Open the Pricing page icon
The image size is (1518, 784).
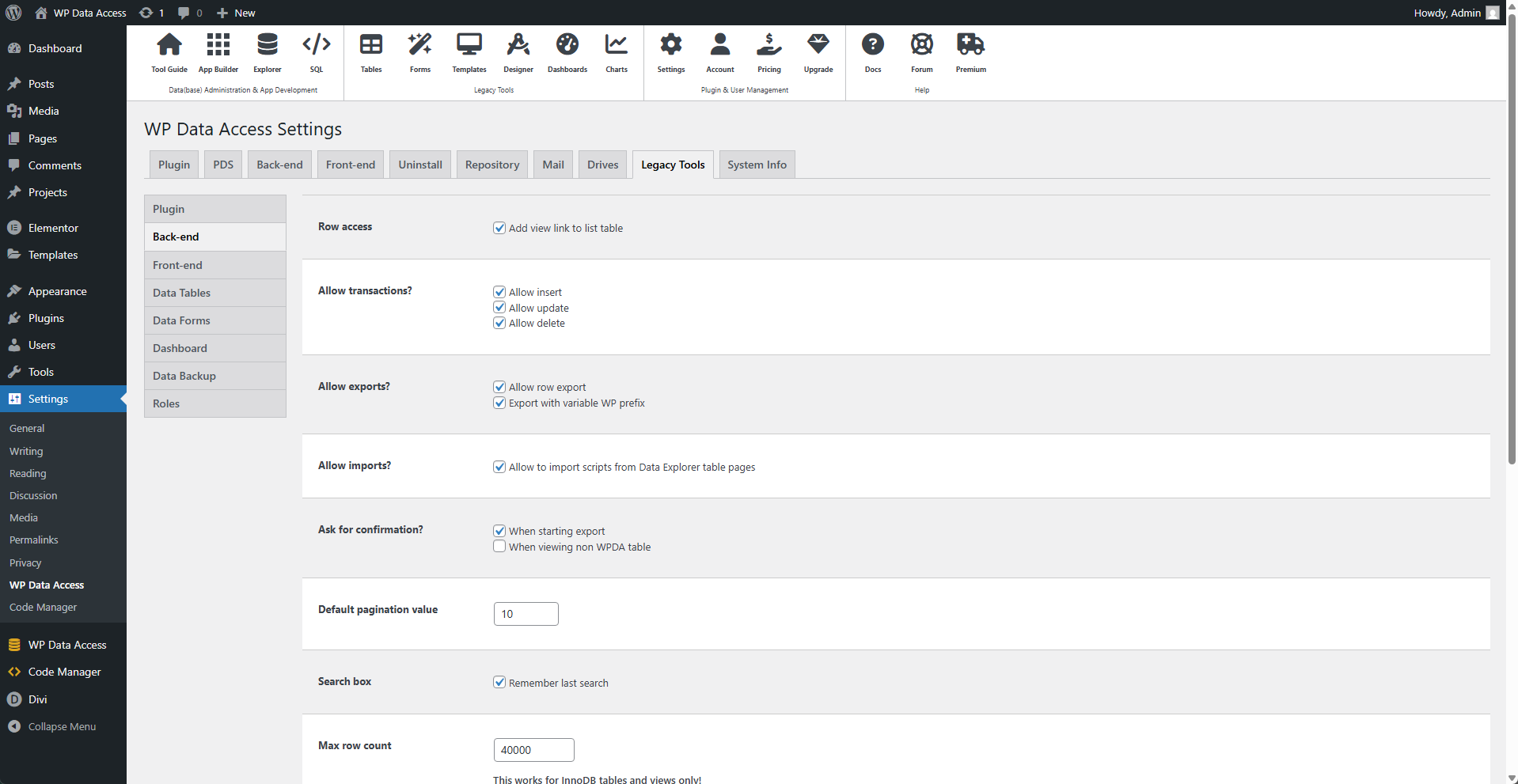[x=768, y=51]
